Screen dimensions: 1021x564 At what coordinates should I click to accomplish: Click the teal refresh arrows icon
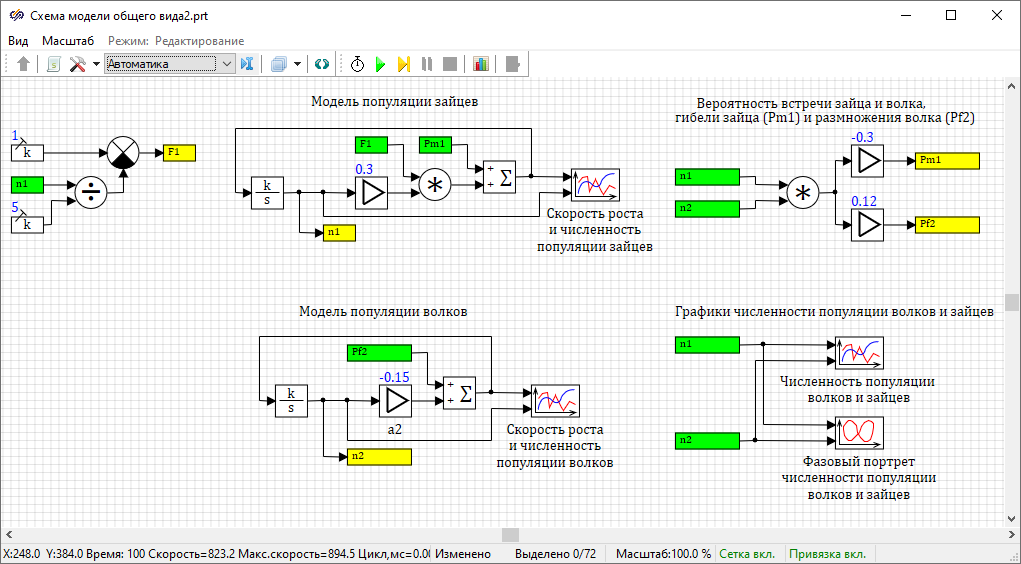tap(321, 64)
